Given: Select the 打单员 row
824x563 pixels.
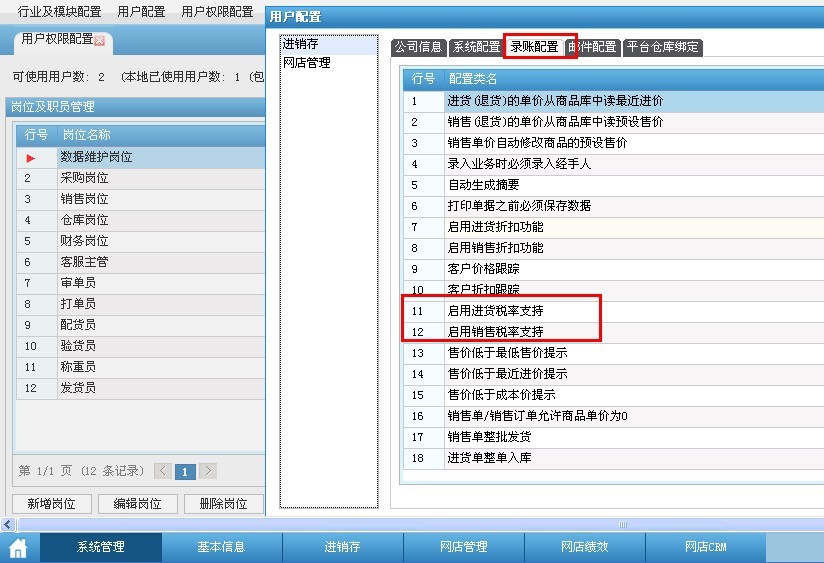Looking at the screenshot, I should [141, 304].
